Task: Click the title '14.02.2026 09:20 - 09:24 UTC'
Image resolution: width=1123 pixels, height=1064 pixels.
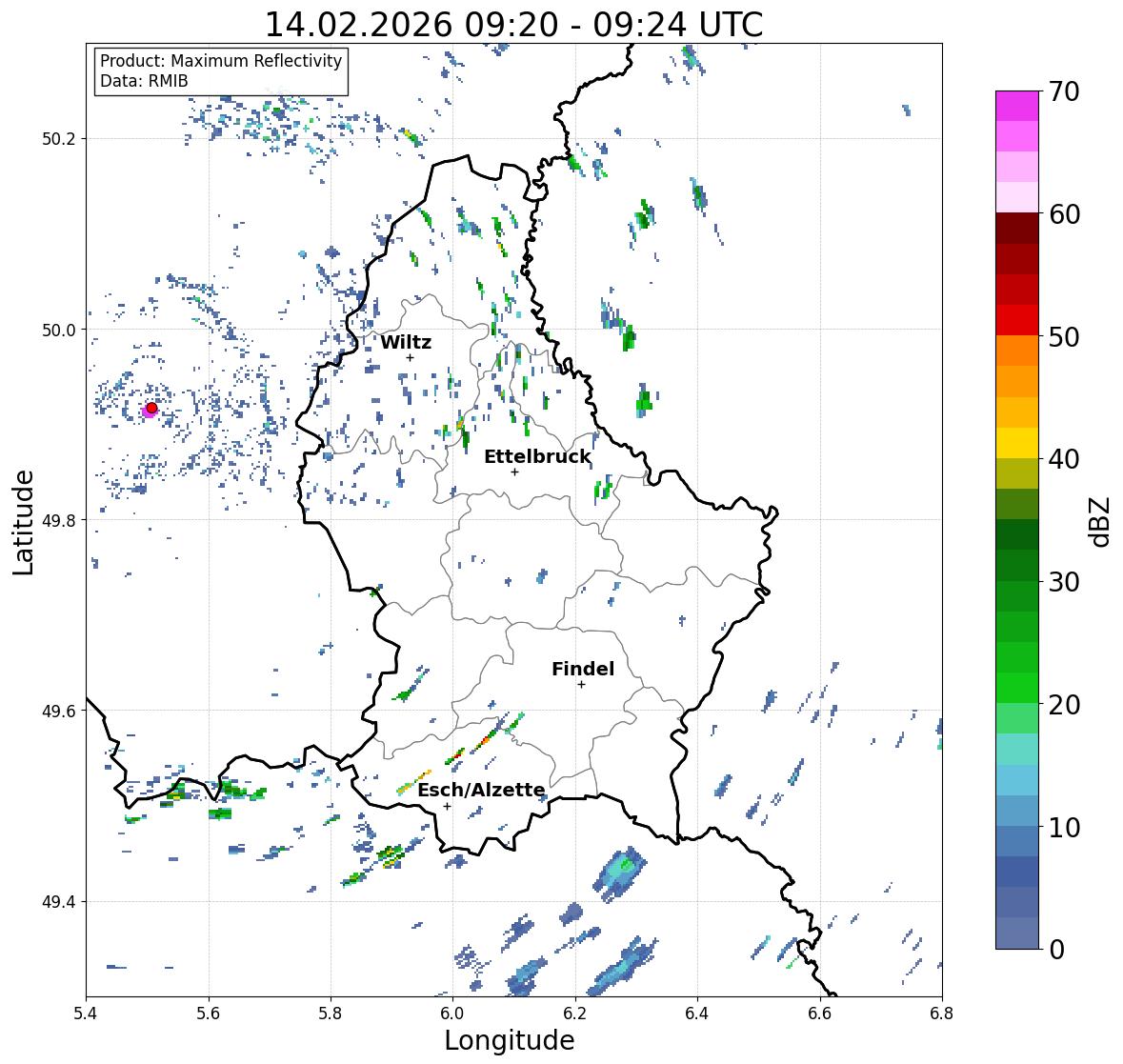Action: coord(513,25)
